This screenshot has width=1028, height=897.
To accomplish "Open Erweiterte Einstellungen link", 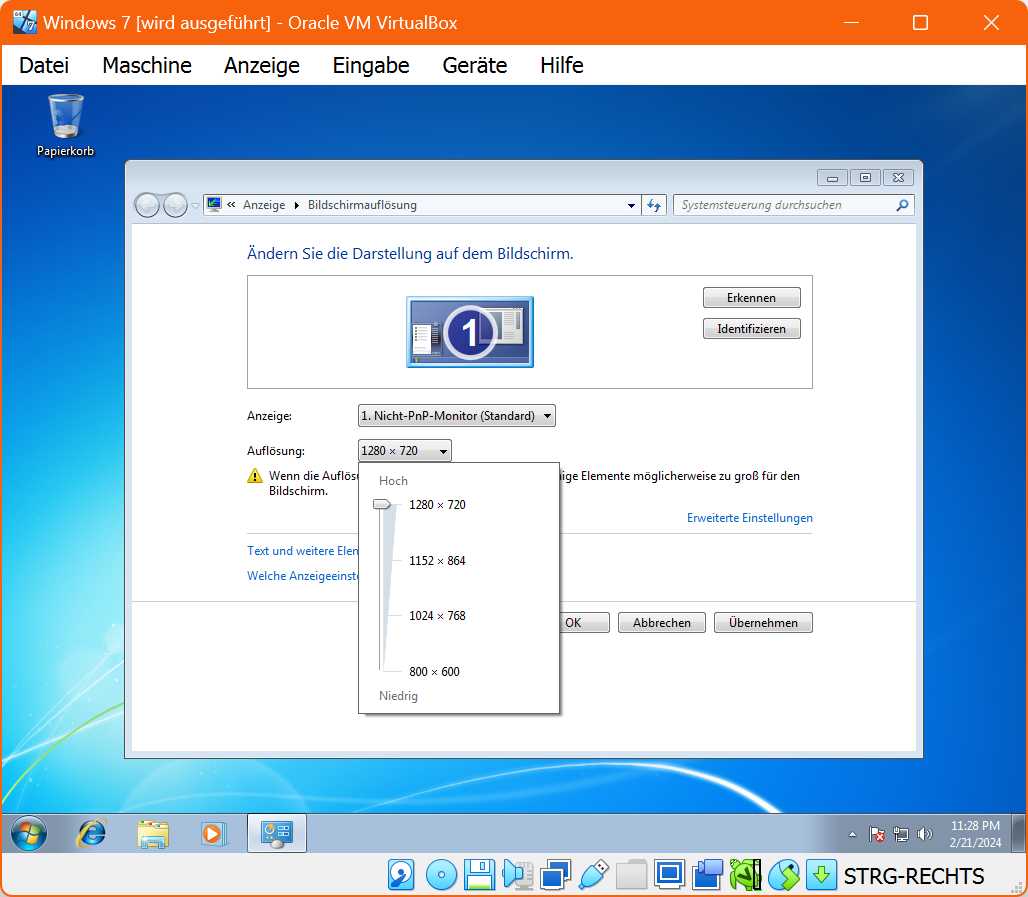I will point(749,518).
